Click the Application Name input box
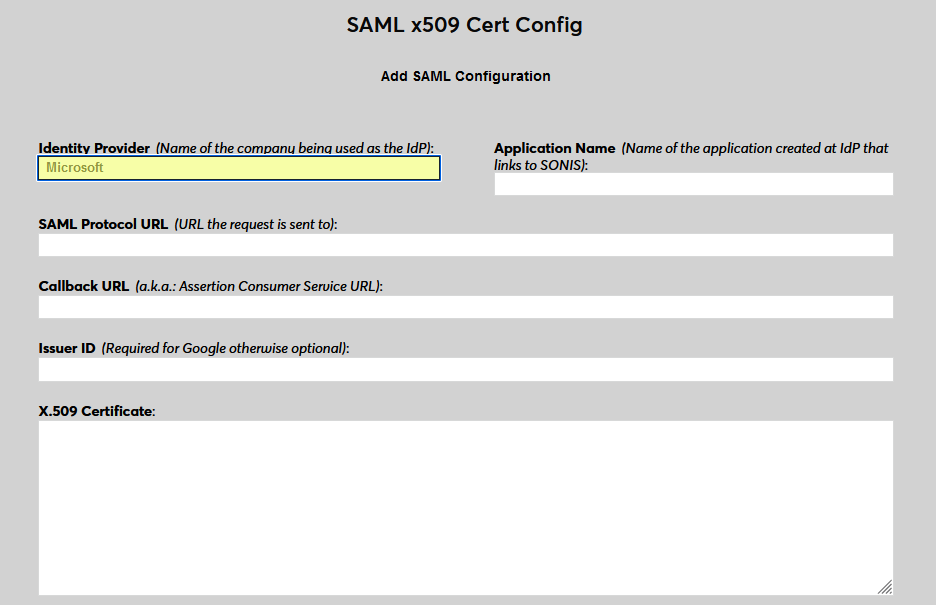936x605 pixels. [x=693, y=184]
